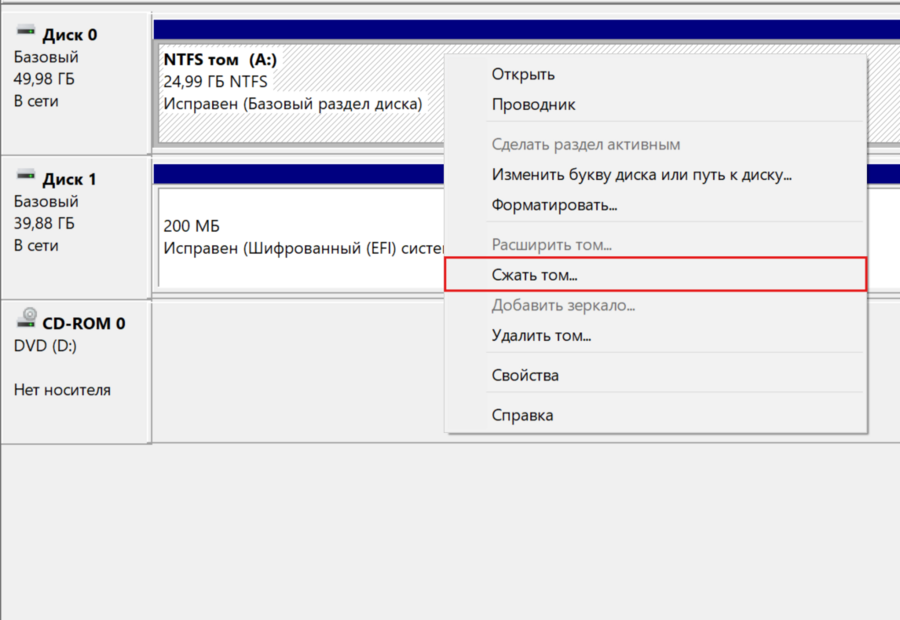The height and width of the screenshot is (620, 900).
Task: Choose the highlighted Сжать том... option
Action: (x=535, y=274)
